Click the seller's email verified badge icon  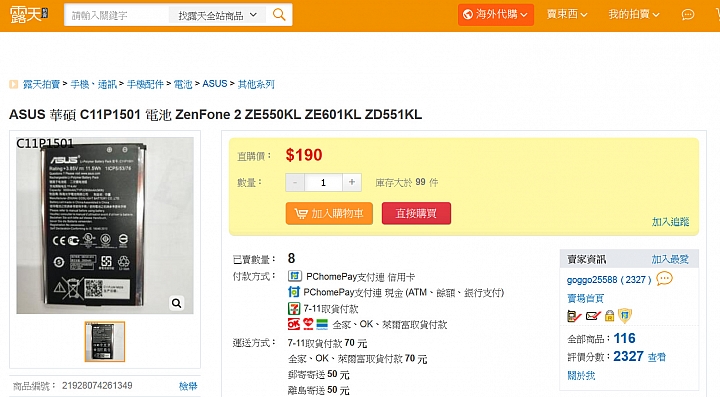(593, 316)
